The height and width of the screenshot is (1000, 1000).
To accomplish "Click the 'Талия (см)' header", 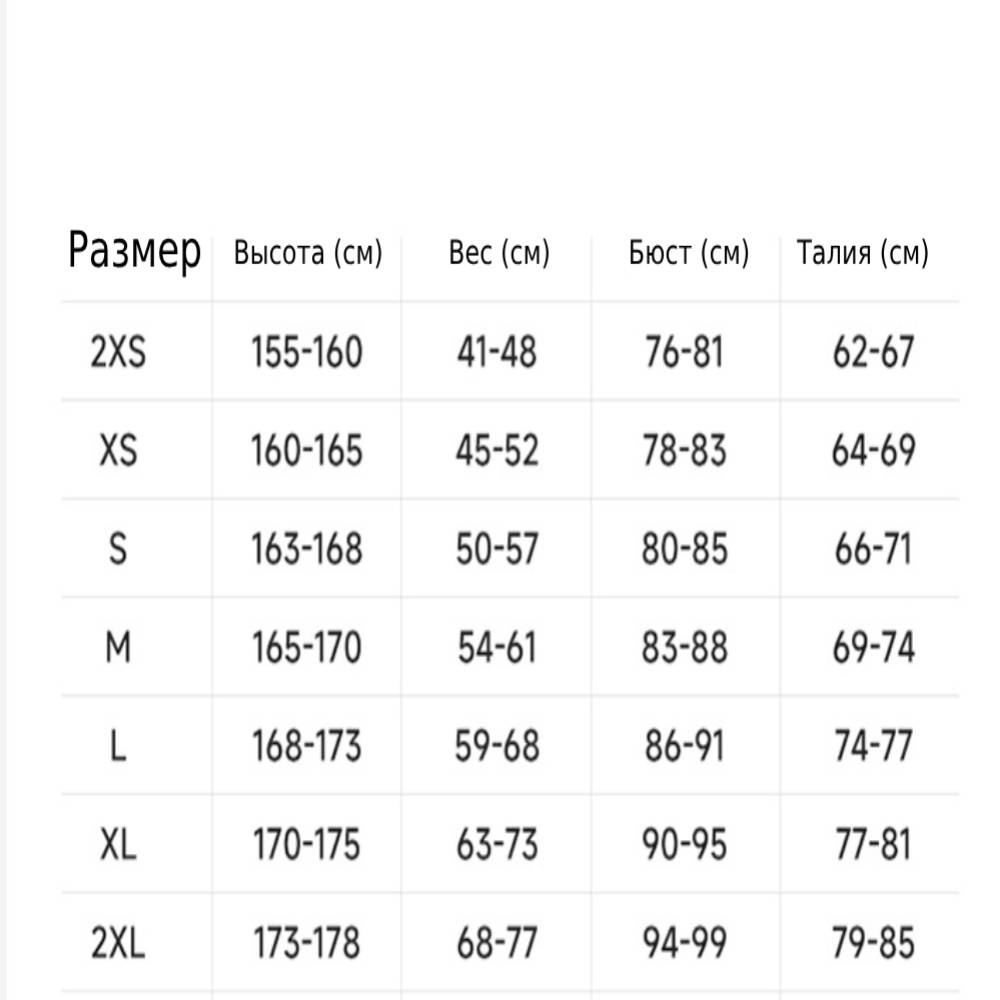I will [x=862, y=254].
